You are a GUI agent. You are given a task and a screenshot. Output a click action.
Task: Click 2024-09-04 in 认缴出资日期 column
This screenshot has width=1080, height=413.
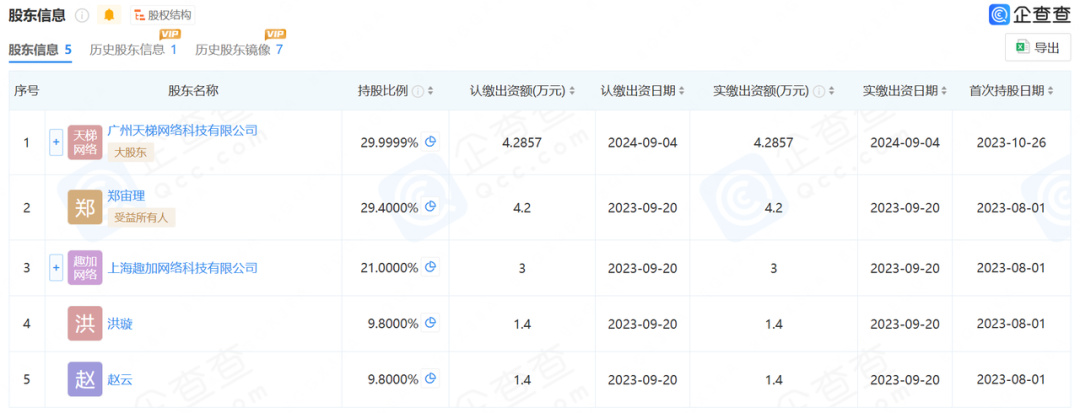tap(643, 143)
